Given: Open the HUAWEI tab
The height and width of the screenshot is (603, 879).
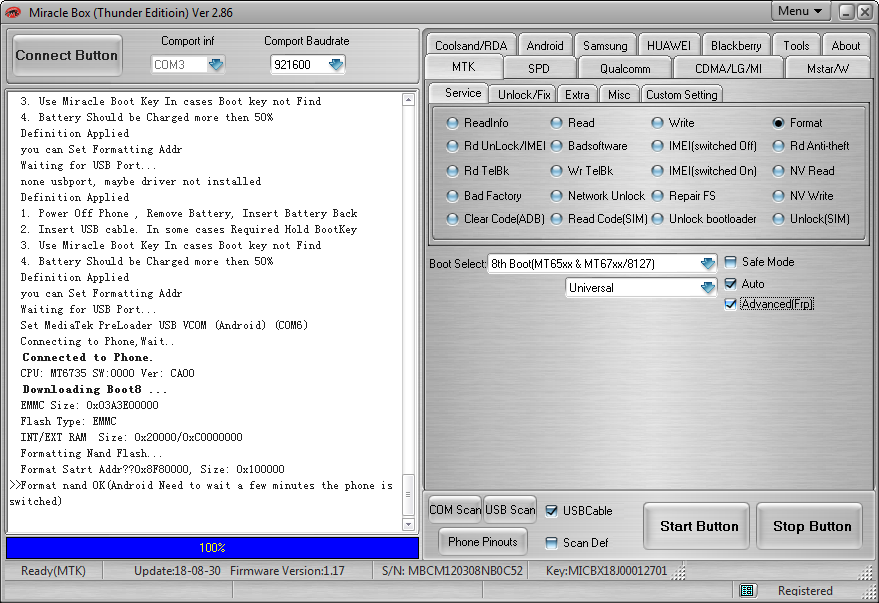Looking at the screenshot, I should tap(669, 45).
